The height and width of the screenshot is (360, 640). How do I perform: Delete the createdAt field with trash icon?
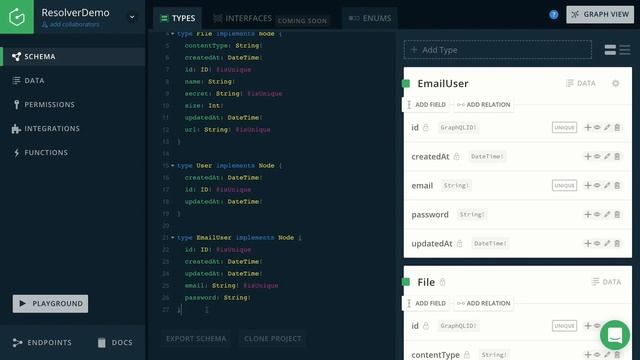click(x=617, y=156)
